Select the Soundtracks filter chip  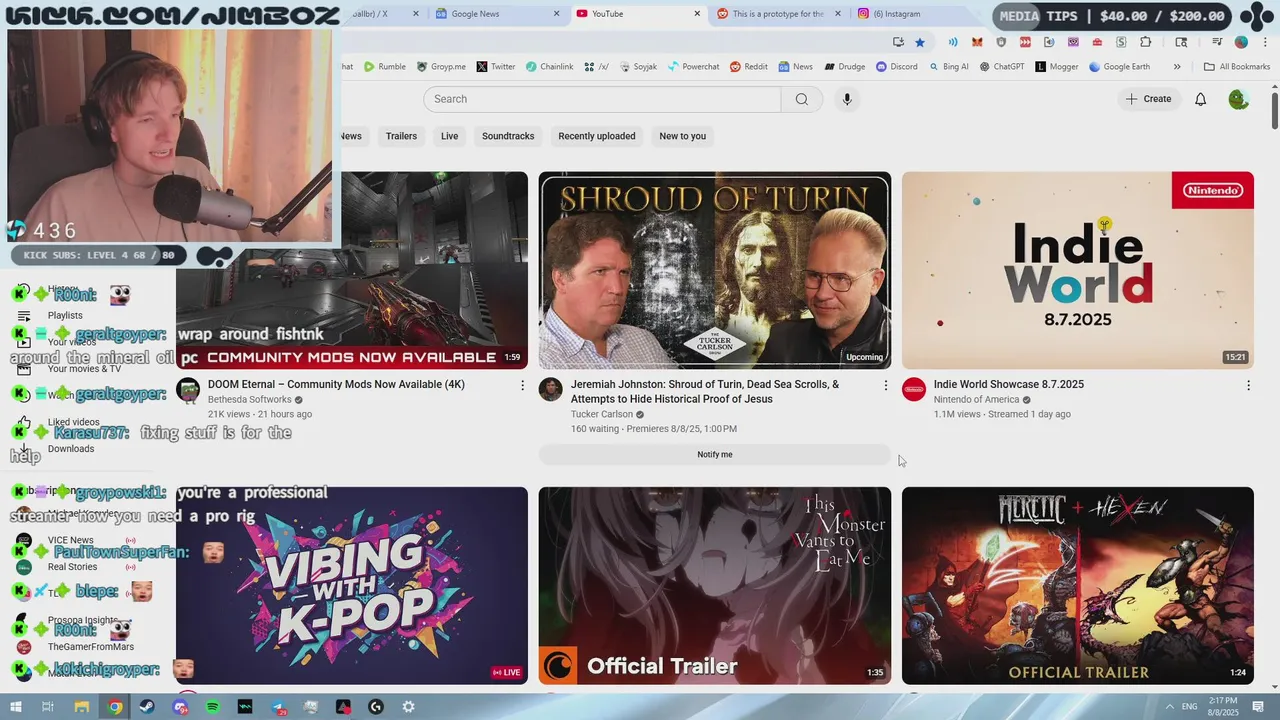point(508,136)
